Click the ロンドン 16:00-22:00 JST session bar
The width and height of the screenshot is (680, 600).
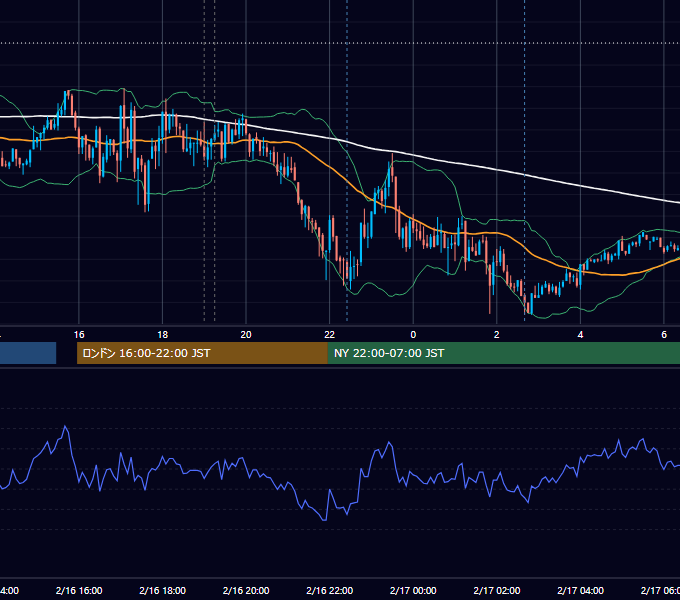[202, 353]
